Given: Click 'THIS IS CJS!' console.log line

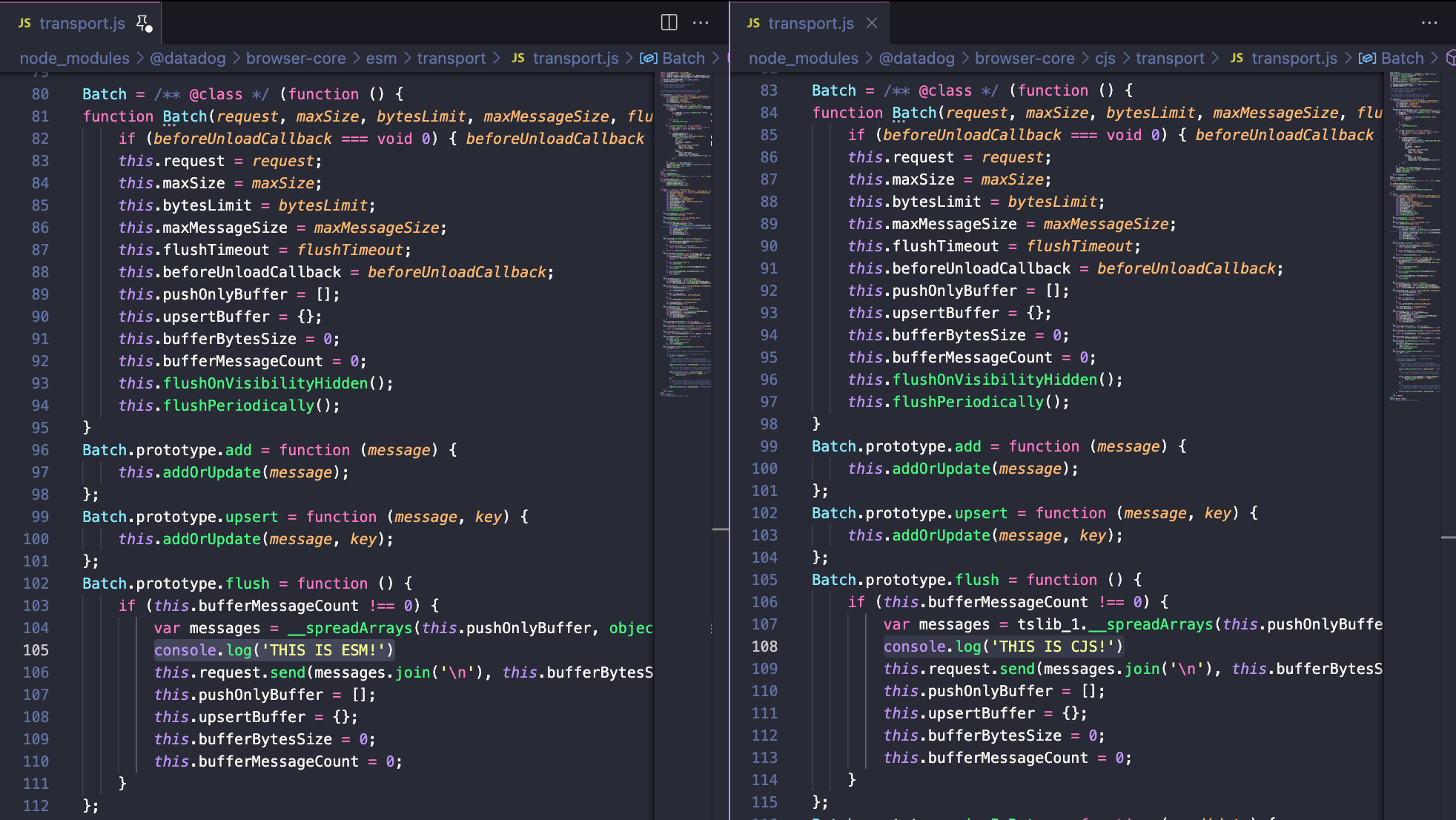Looking at the screenshot, I should [x=1003, y=647].
